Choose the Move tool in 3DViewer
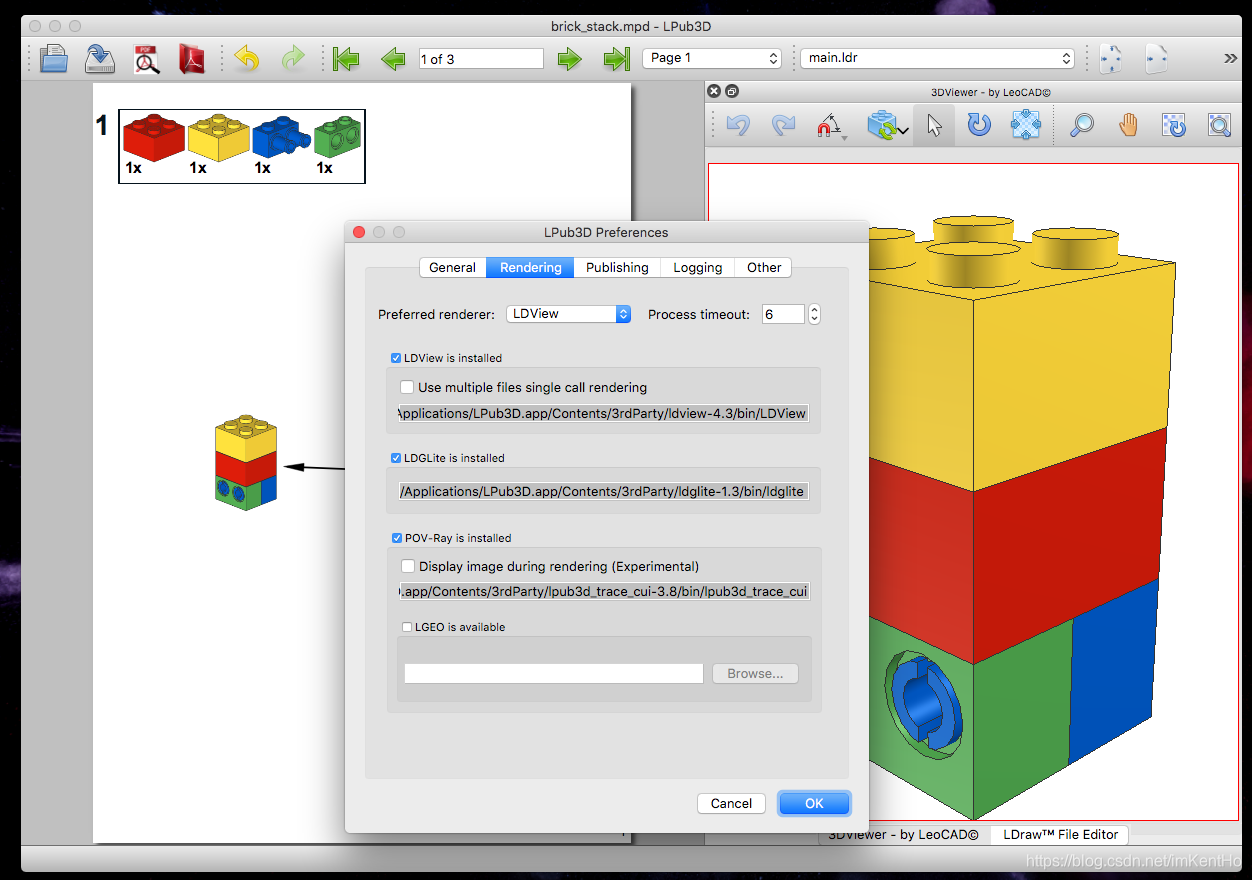1252x880 pixels. point(1026,126)
